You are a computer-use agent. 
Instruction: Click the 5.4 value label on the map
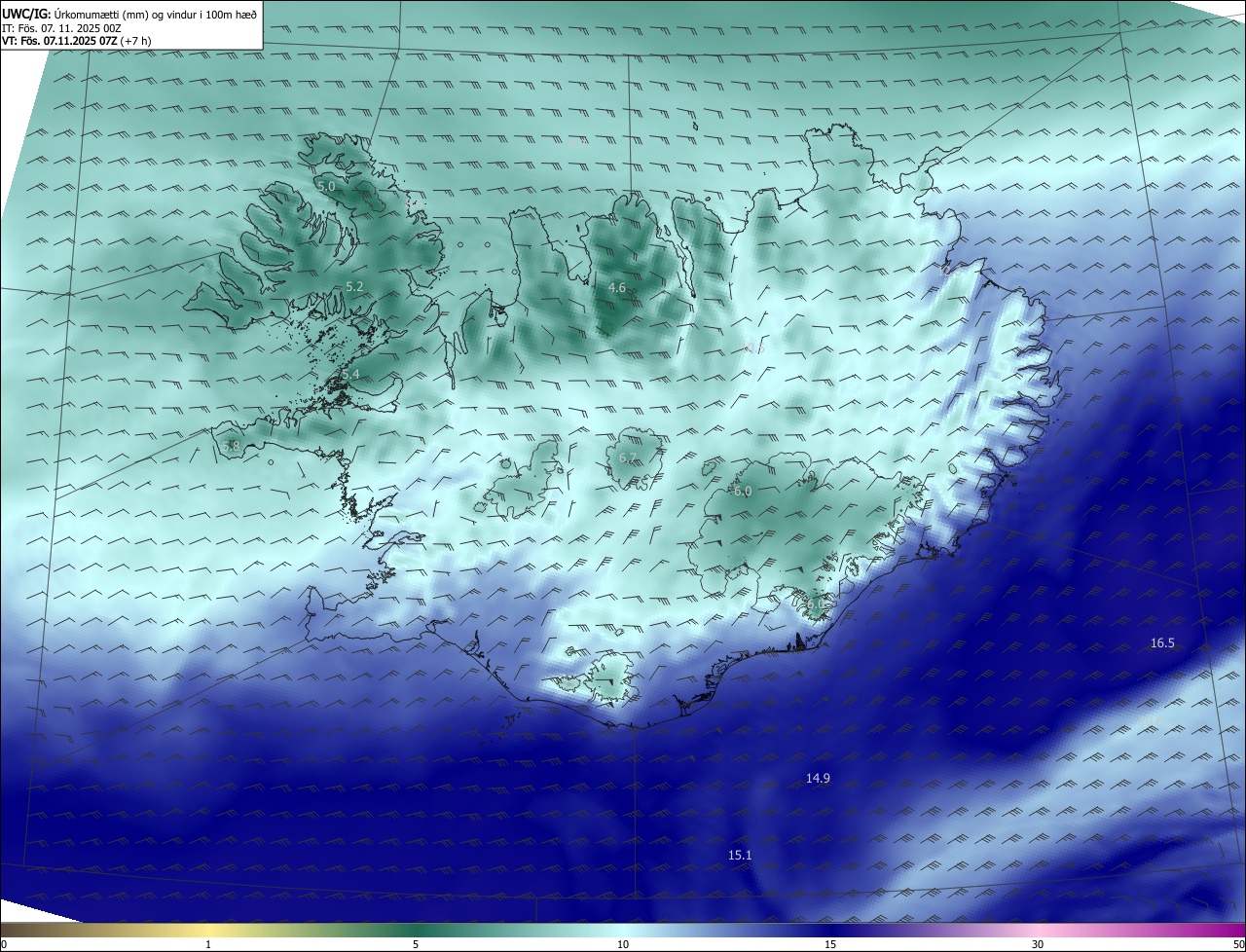tap(350, 375)
